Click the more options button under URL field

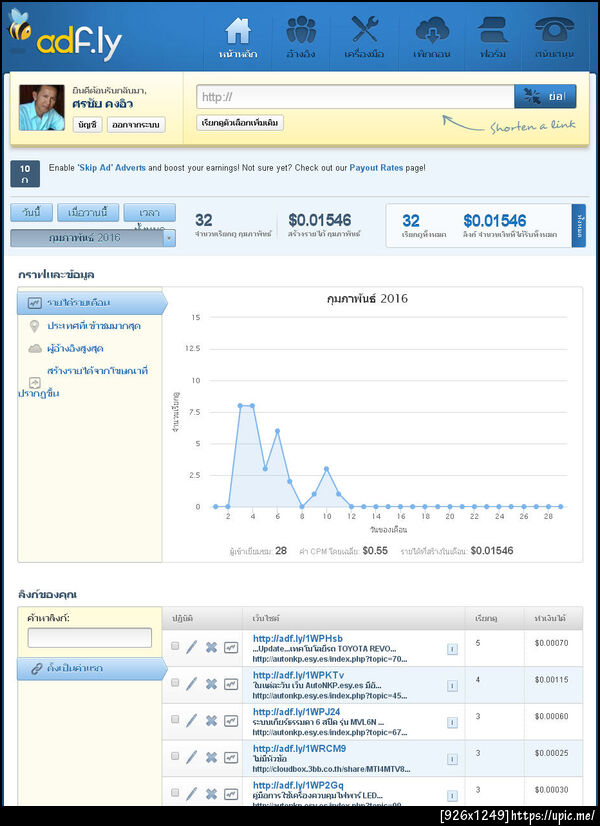tap(240, 123)
